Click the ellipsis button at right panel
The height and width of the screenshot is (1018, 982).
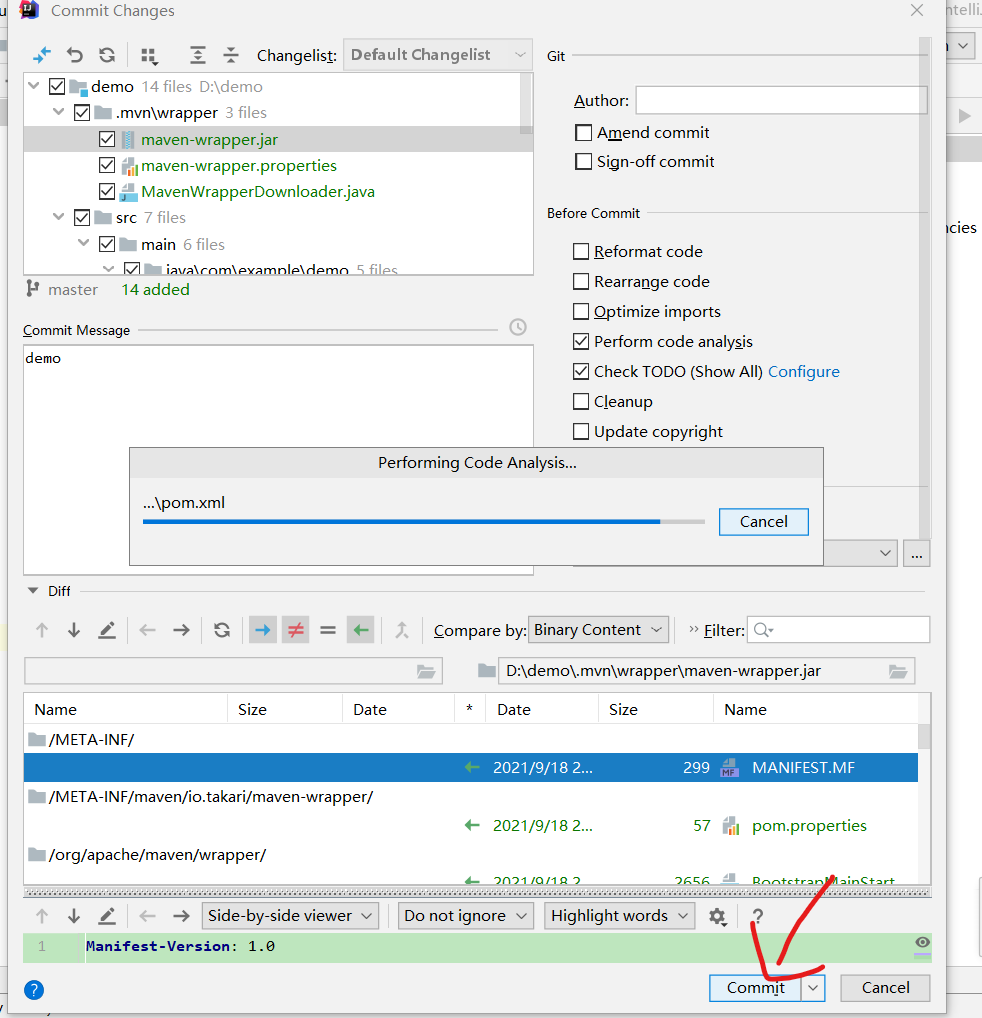click(916, 554)
